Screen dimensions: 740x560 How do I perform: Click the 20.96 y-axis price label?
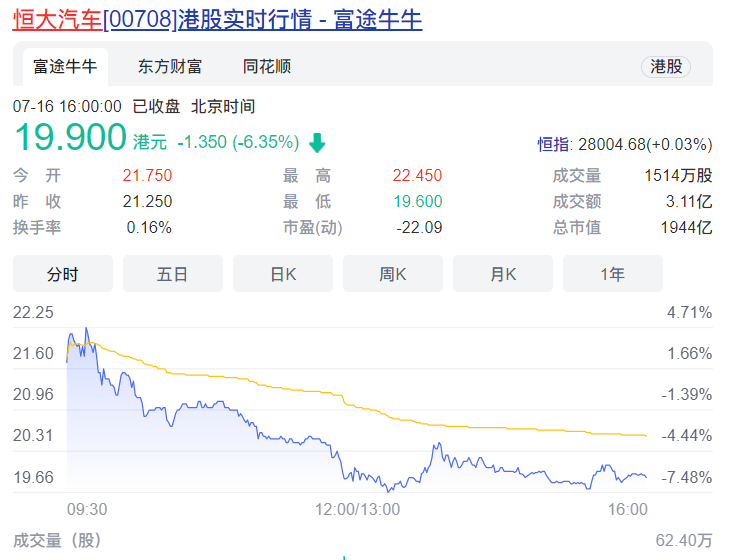pos(33,394)
